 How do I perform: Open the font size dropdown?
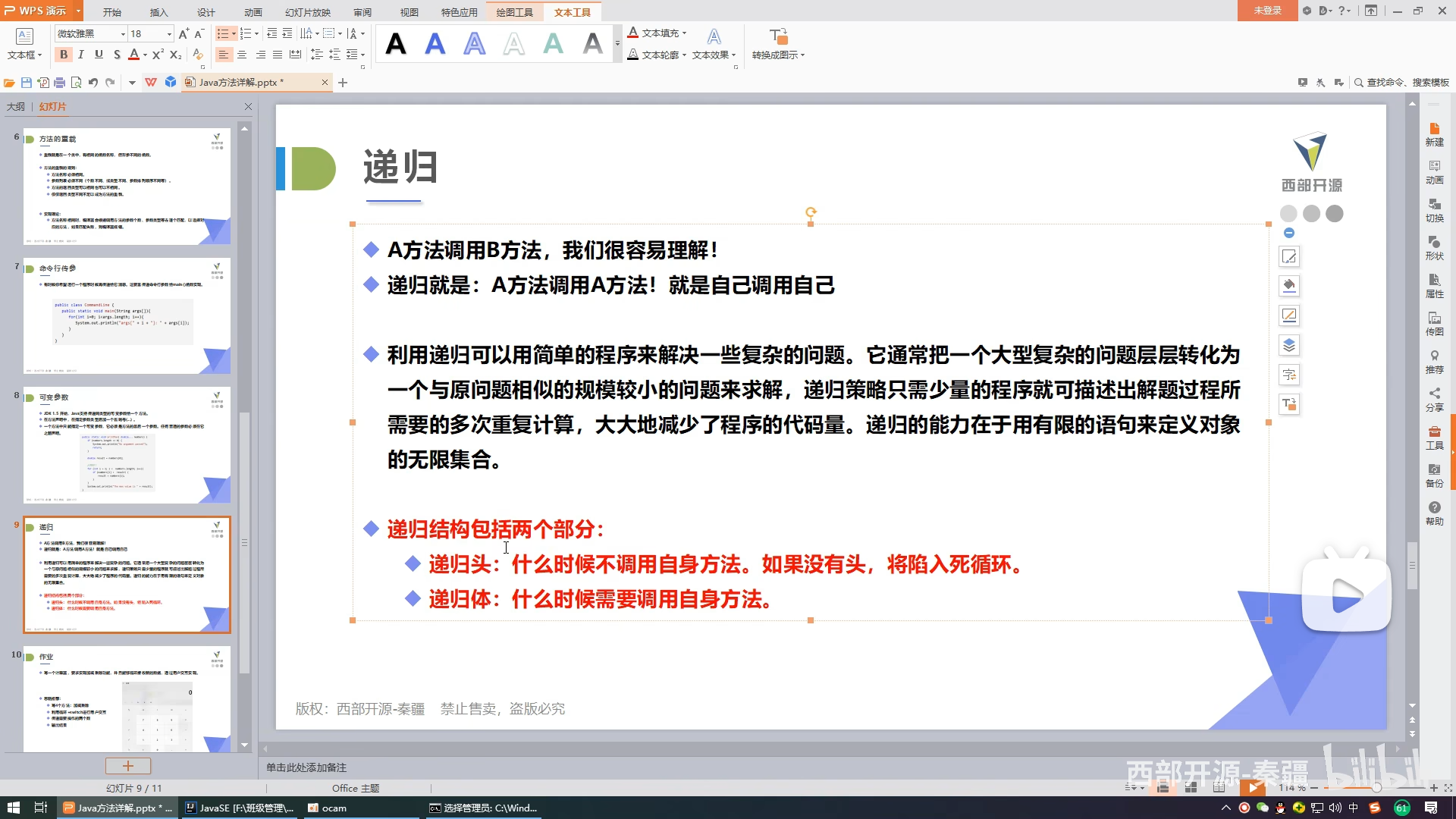[x=169, y=34]
